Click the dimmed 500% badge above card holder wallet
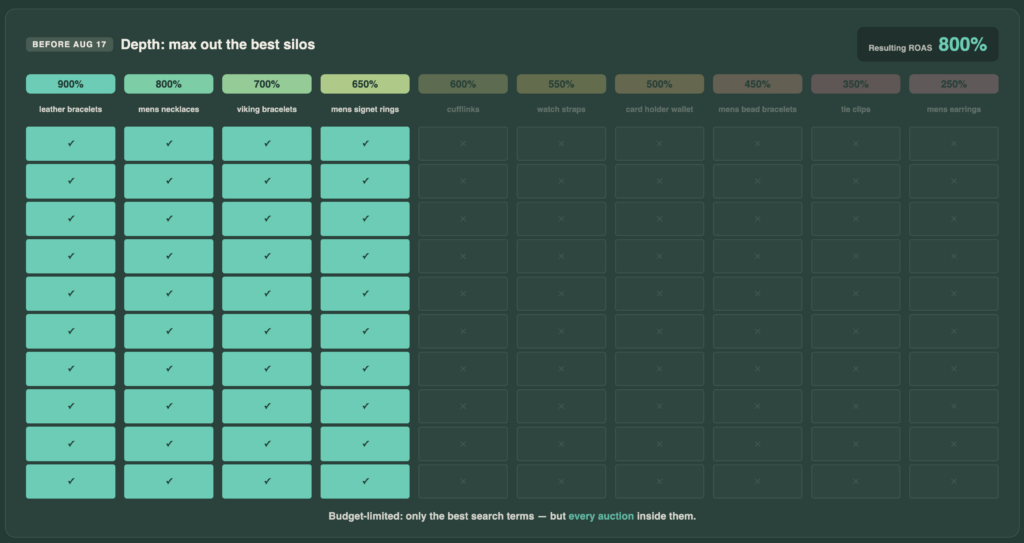 [660, 84]
